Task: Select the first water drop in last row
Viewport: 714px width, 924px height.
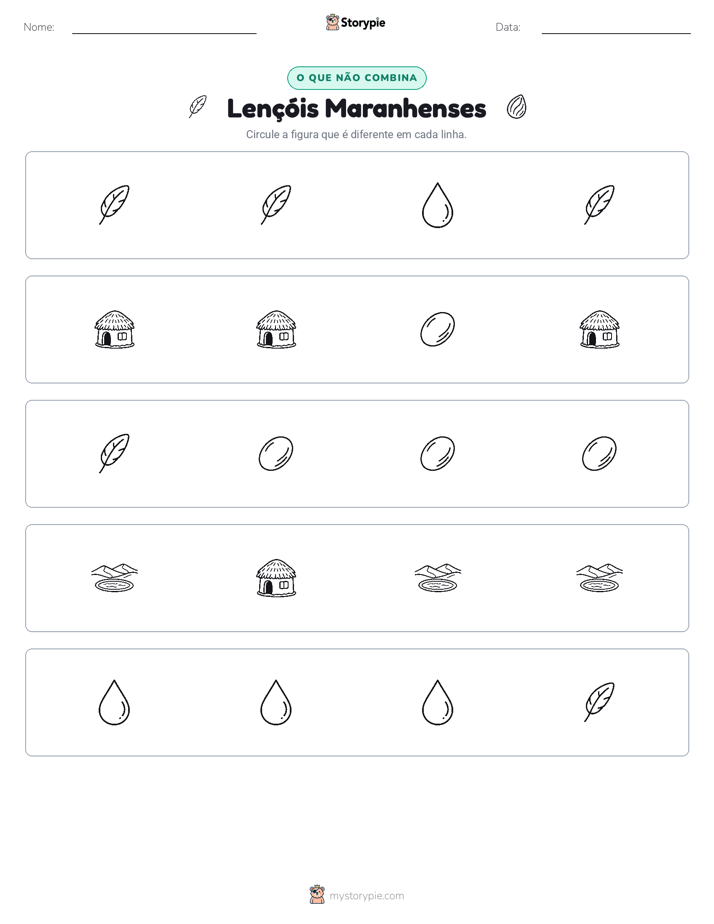Action: [114, 702]
